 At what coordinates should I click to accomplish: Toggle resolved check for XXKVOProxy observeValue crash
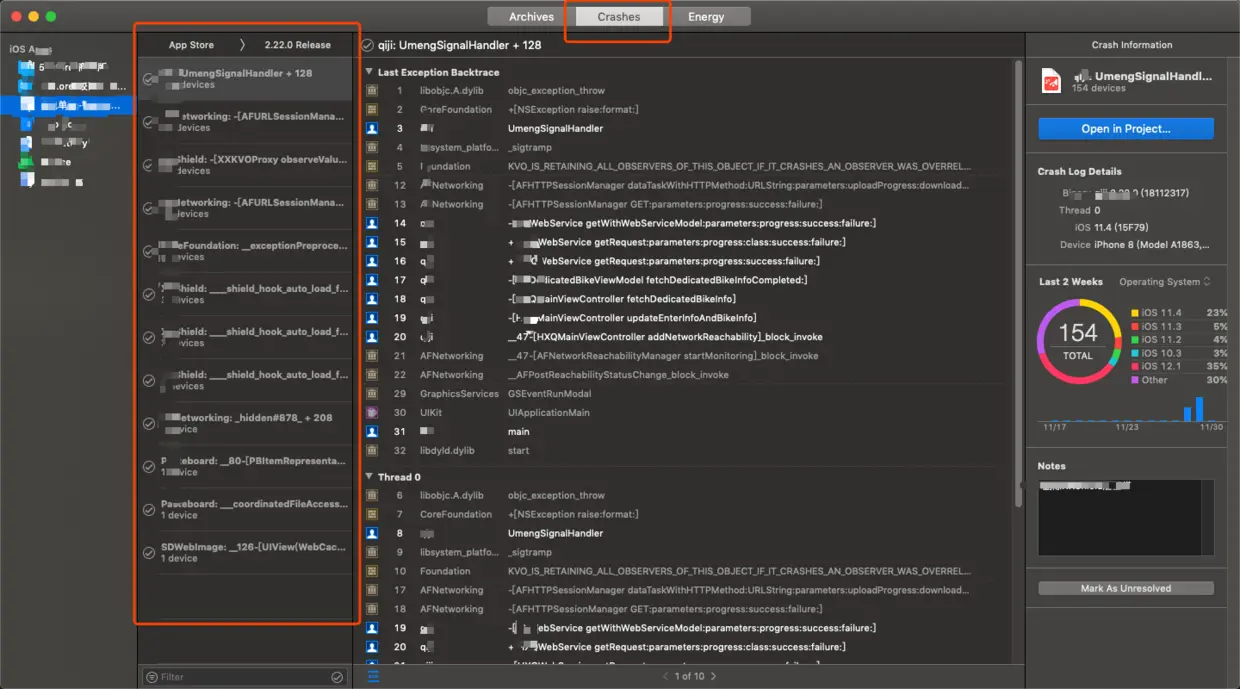coord(149,165)
